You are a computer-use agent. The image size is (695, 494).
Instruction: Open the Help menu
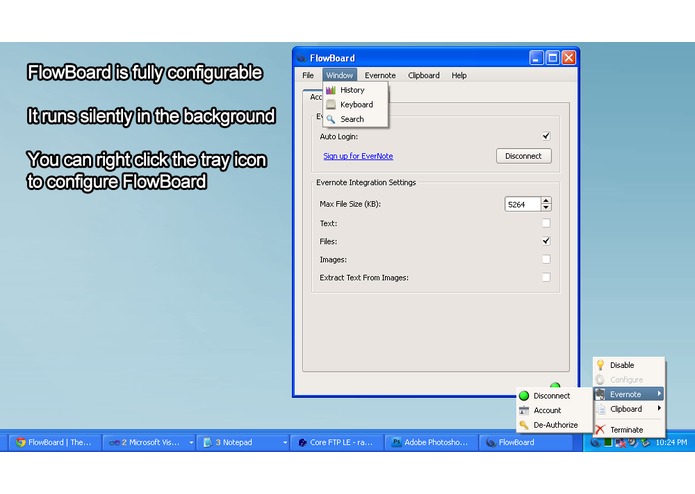coord(459,75)
